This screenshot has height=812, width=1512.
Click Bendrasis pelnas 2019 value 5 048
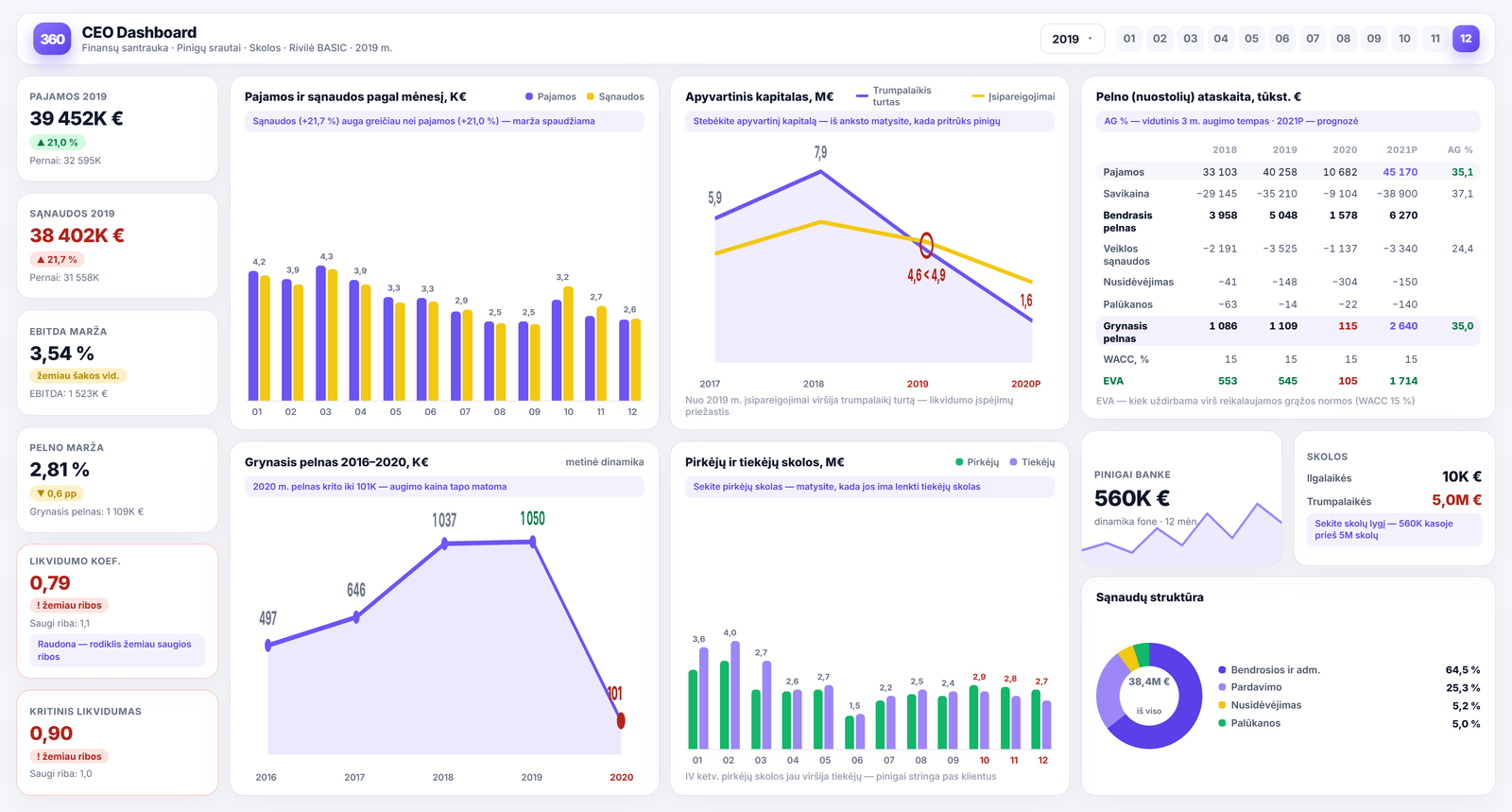1283,216
